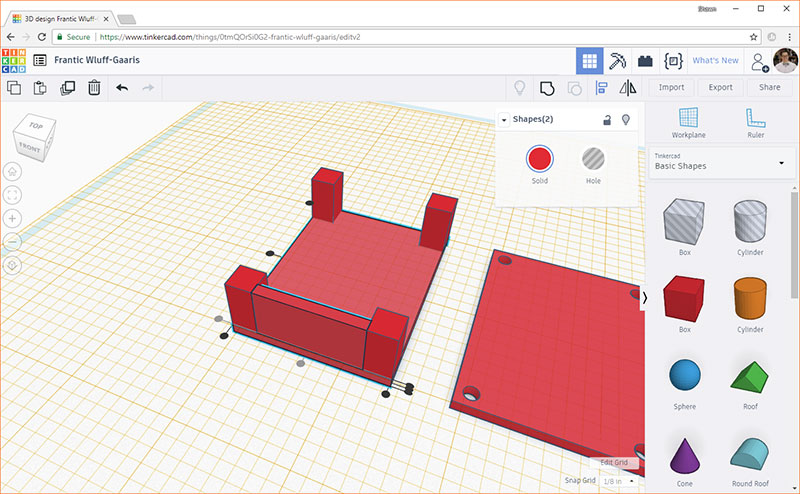Select the Ruler tool

click(756, 123)
